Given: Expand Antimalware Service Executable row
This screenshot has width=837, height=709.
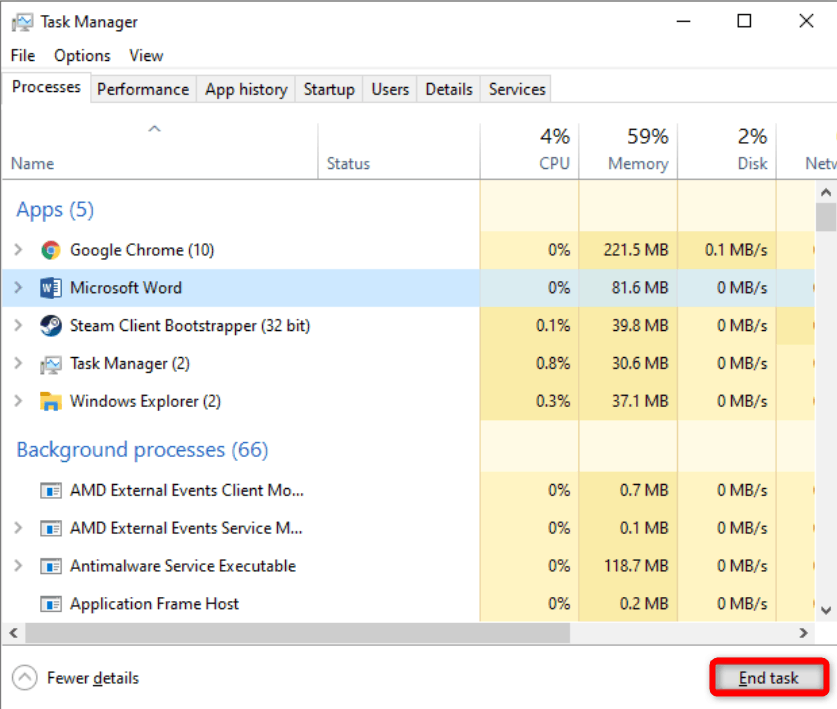Looking at the screenshot, I should pyautogui.click(x=18, y=565).
